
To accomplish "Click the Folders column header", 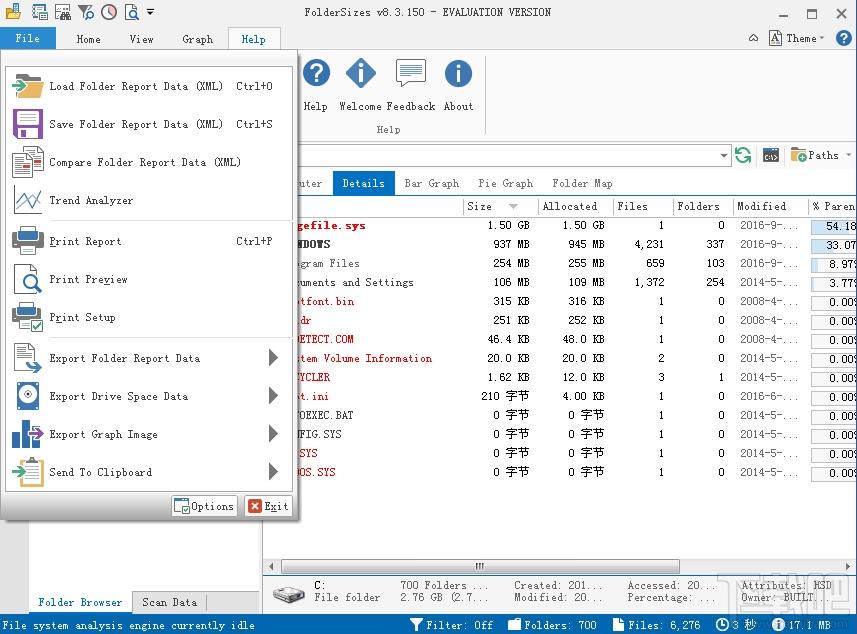I will 703,206.
